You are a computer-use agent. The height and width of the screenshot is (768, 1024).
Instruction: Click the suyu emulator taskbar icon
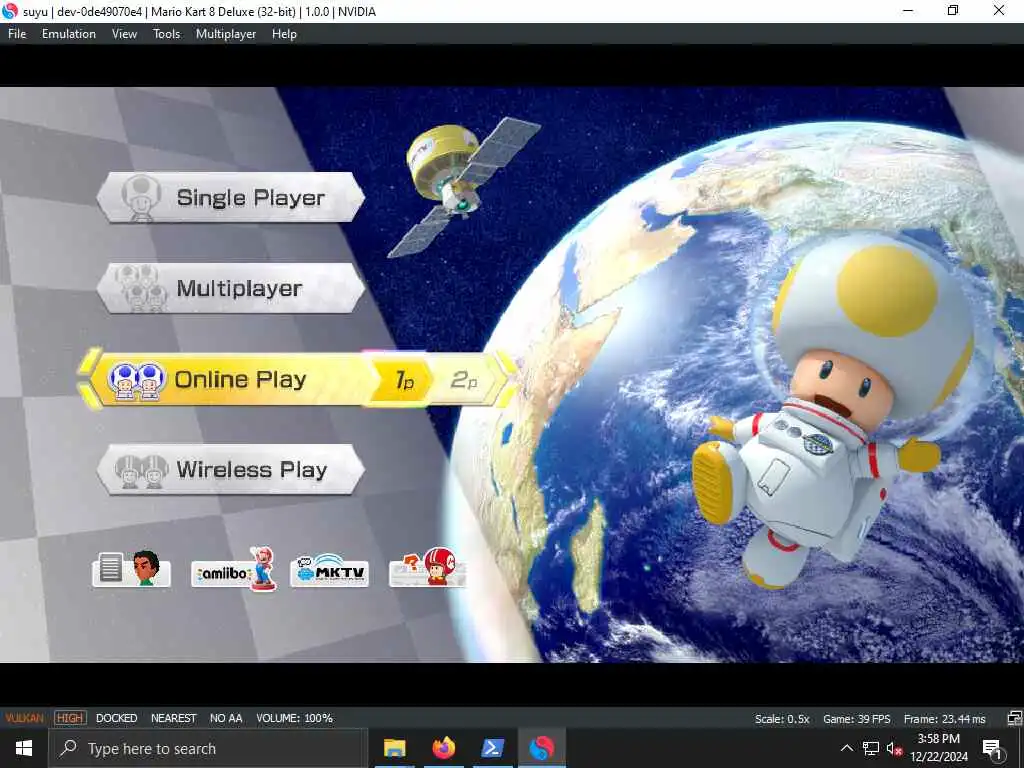point(541,748)
